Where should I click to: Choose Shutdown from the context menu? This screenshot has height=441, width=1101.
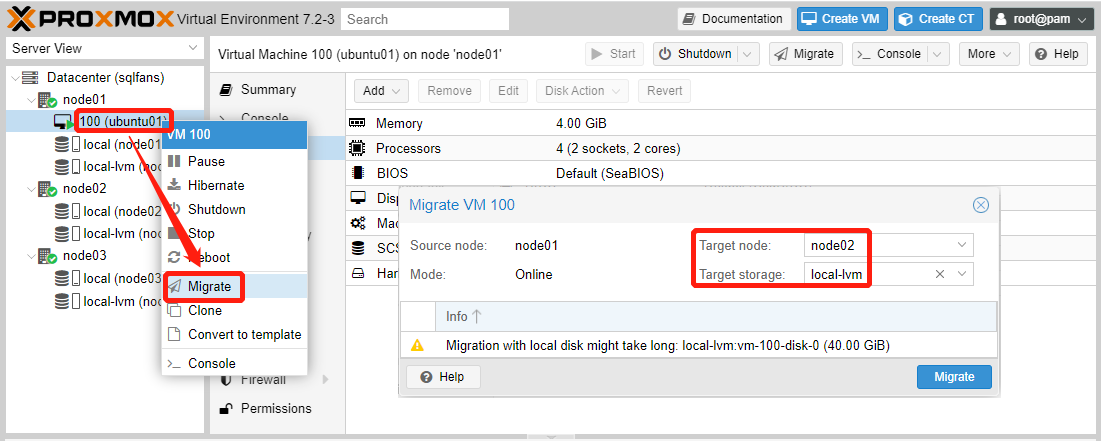[235, 209]
